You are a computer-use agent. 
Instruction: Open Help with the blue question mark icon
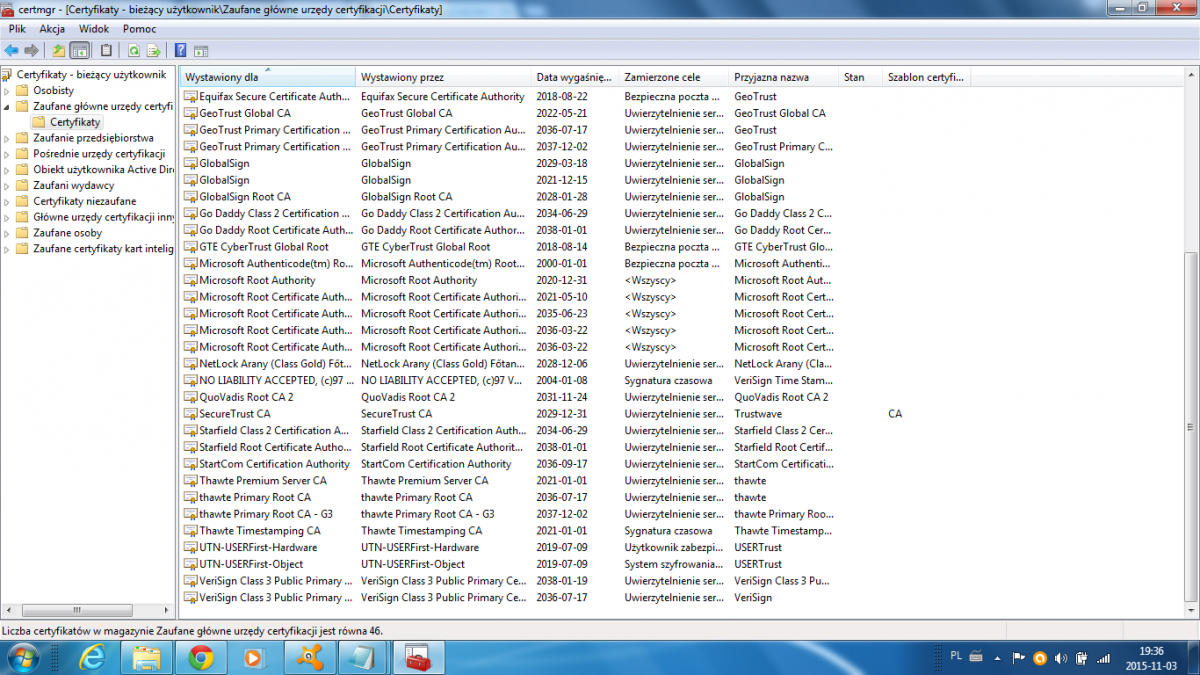pyautogui.click(x=181, y=50)
